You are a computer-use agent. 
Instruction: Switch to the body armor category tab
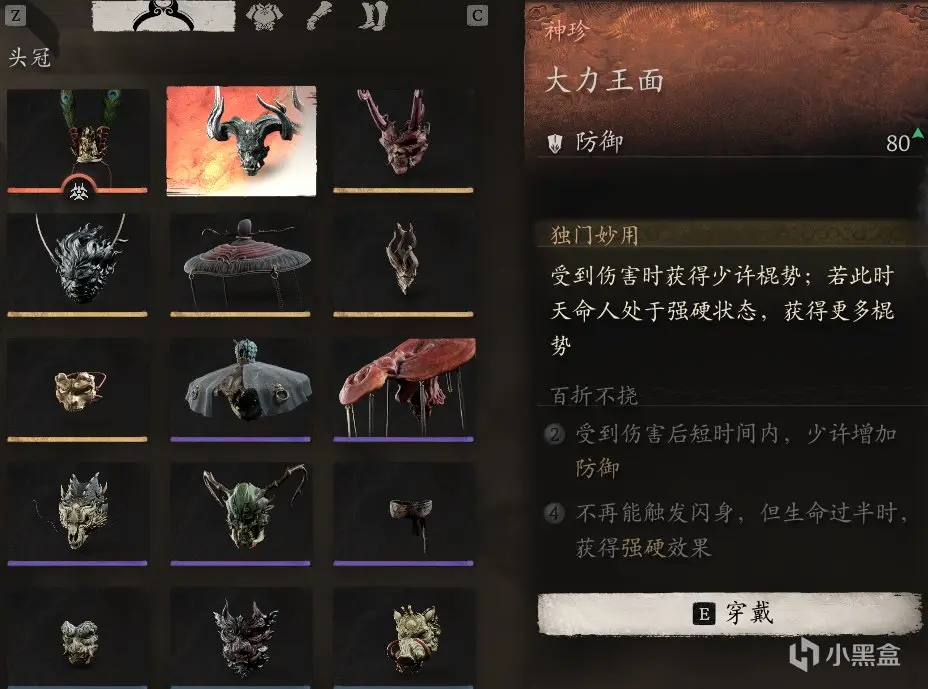coord(264,16)
